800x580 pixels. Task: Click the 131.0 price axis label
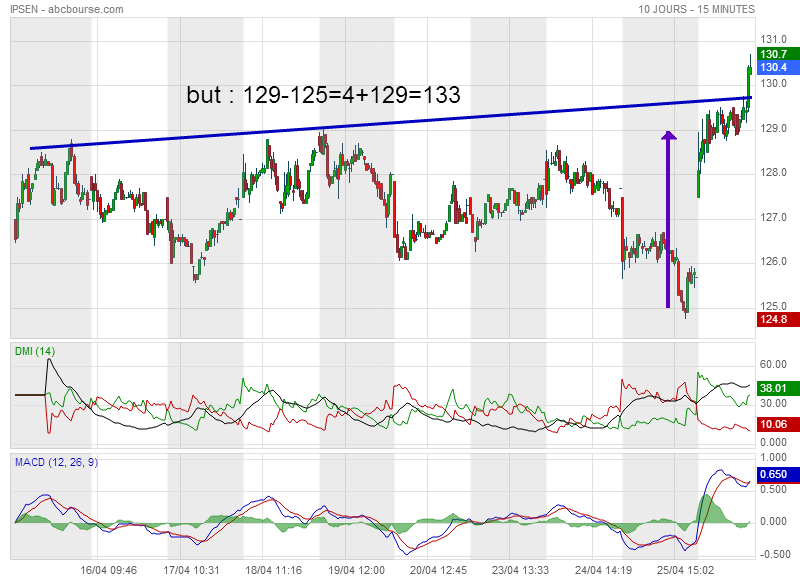pyautogui.click(x=773, y=39)
